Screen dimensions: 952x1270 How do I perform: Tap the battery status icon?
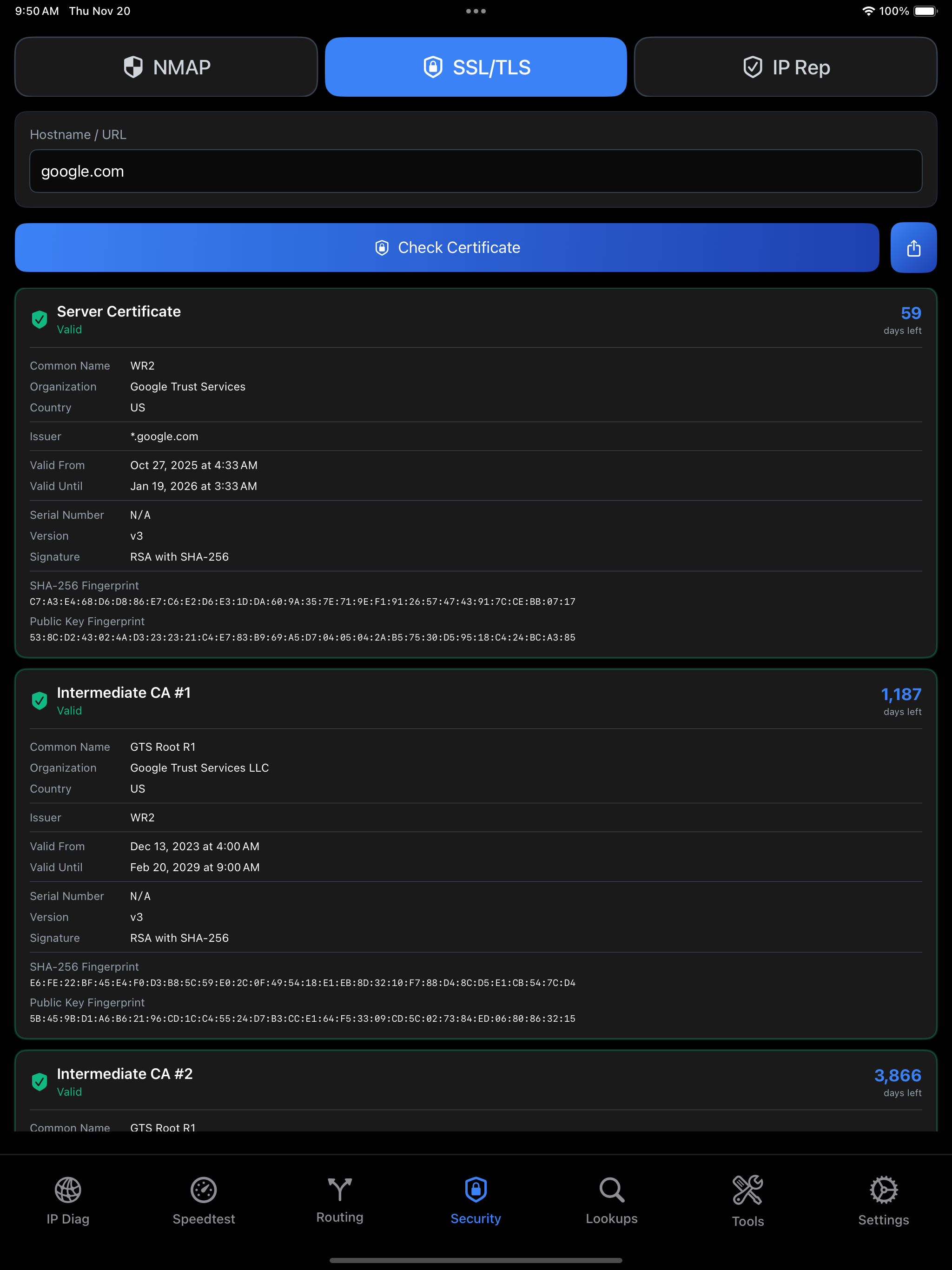click(x=925, y=11)
